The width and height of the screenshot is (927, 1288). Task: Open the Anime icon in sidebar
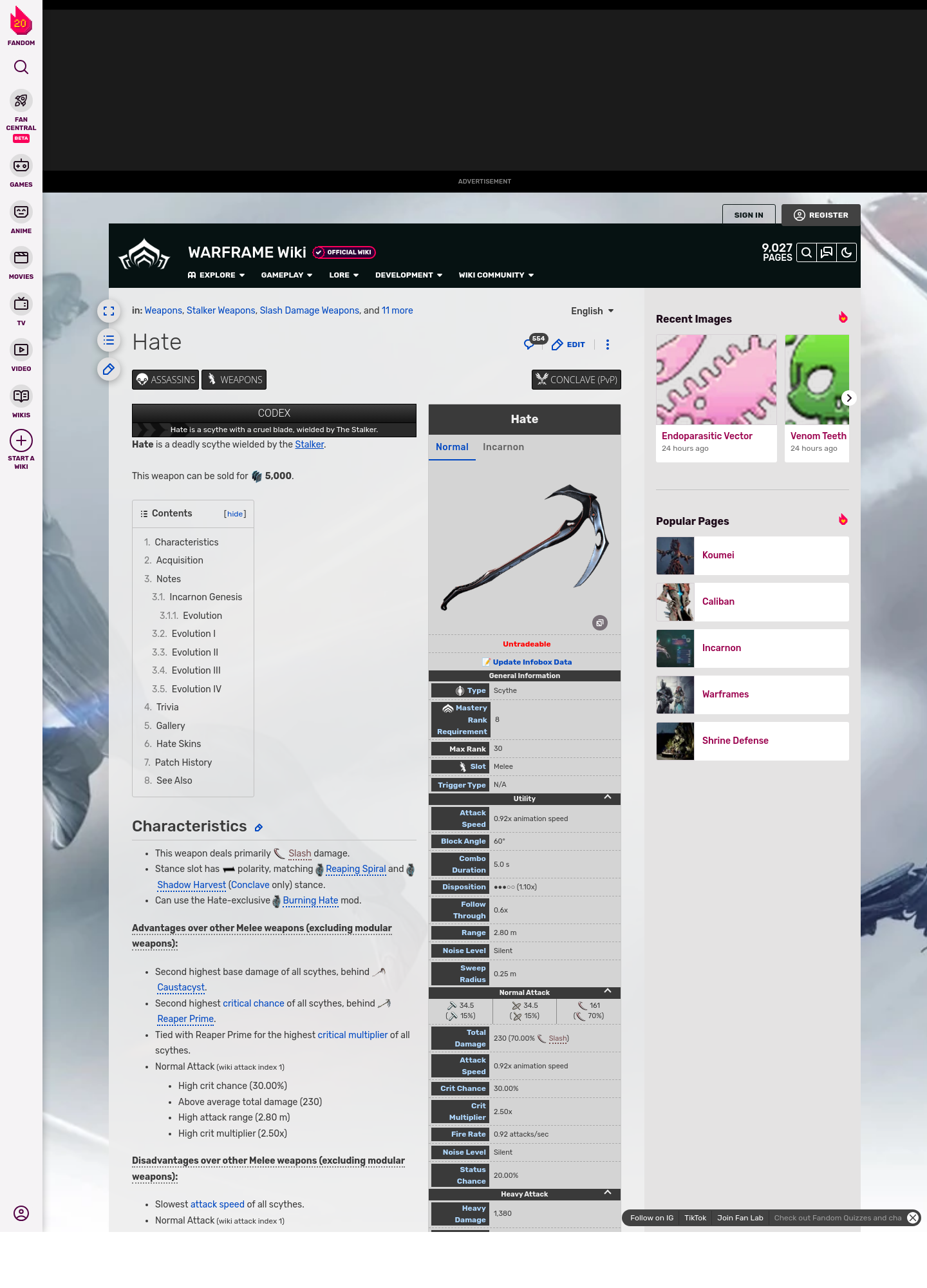(21, 212)
